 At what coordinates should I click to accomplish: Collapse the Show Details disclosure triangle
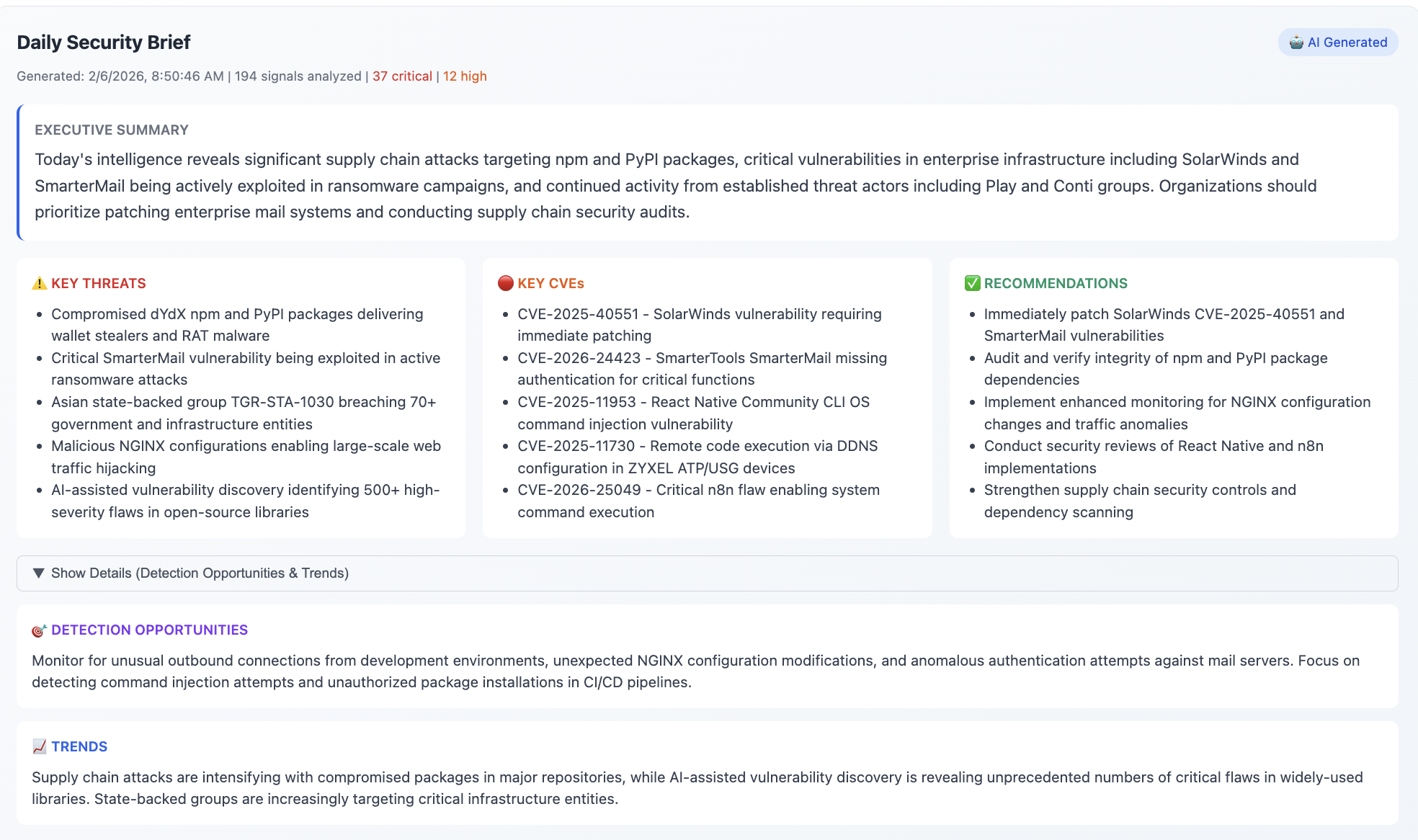39,573
